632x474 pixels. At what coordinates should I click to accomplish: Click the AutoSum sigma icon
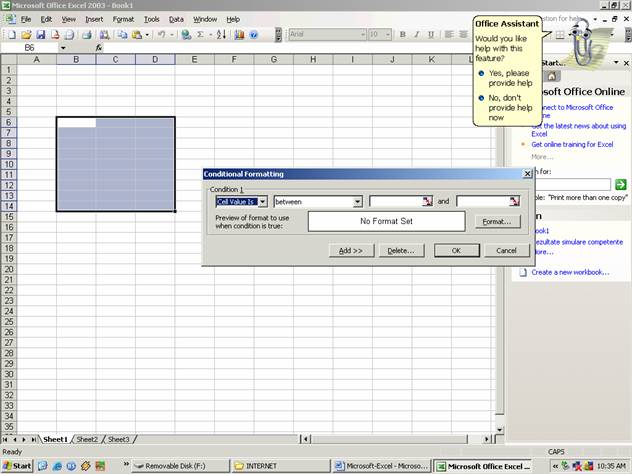[x=200, y=35]
